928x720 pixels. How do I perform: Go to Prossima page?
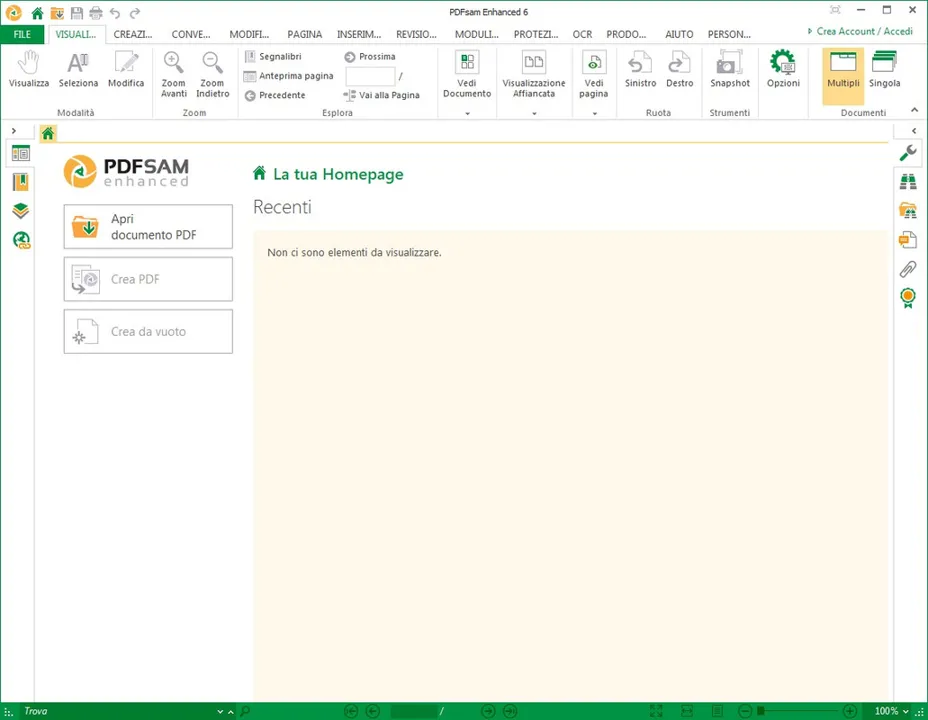pos(370,56)
